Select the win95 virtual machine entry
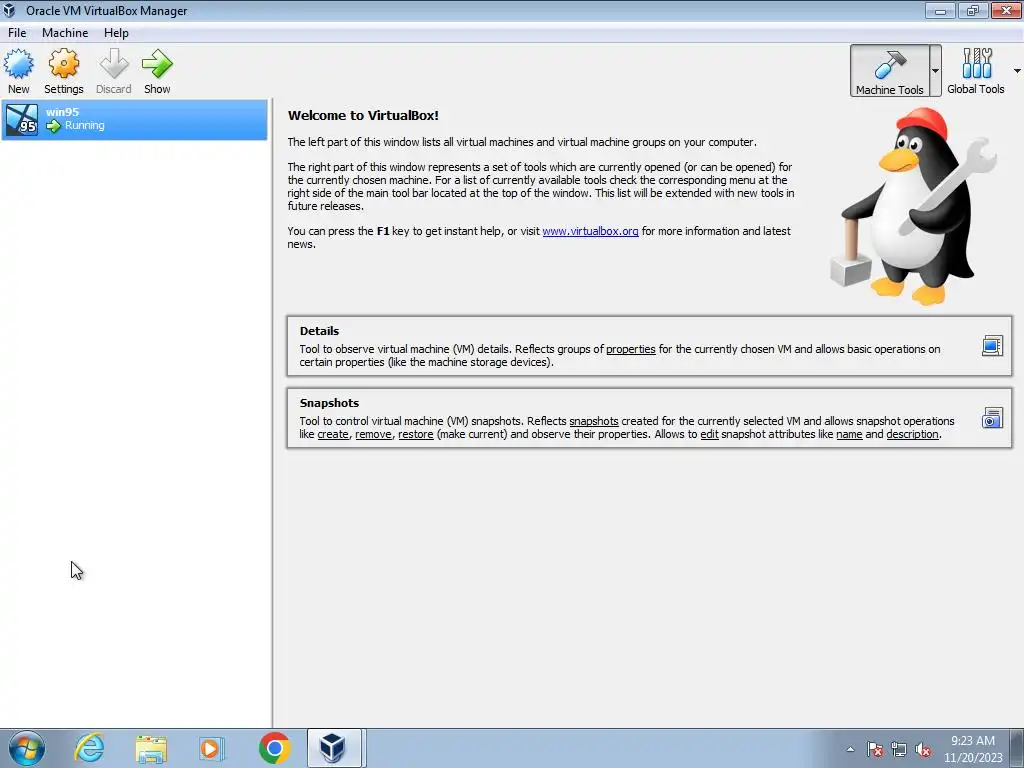The width and height of the screenshot is (1024, 768). click(135, 120)
